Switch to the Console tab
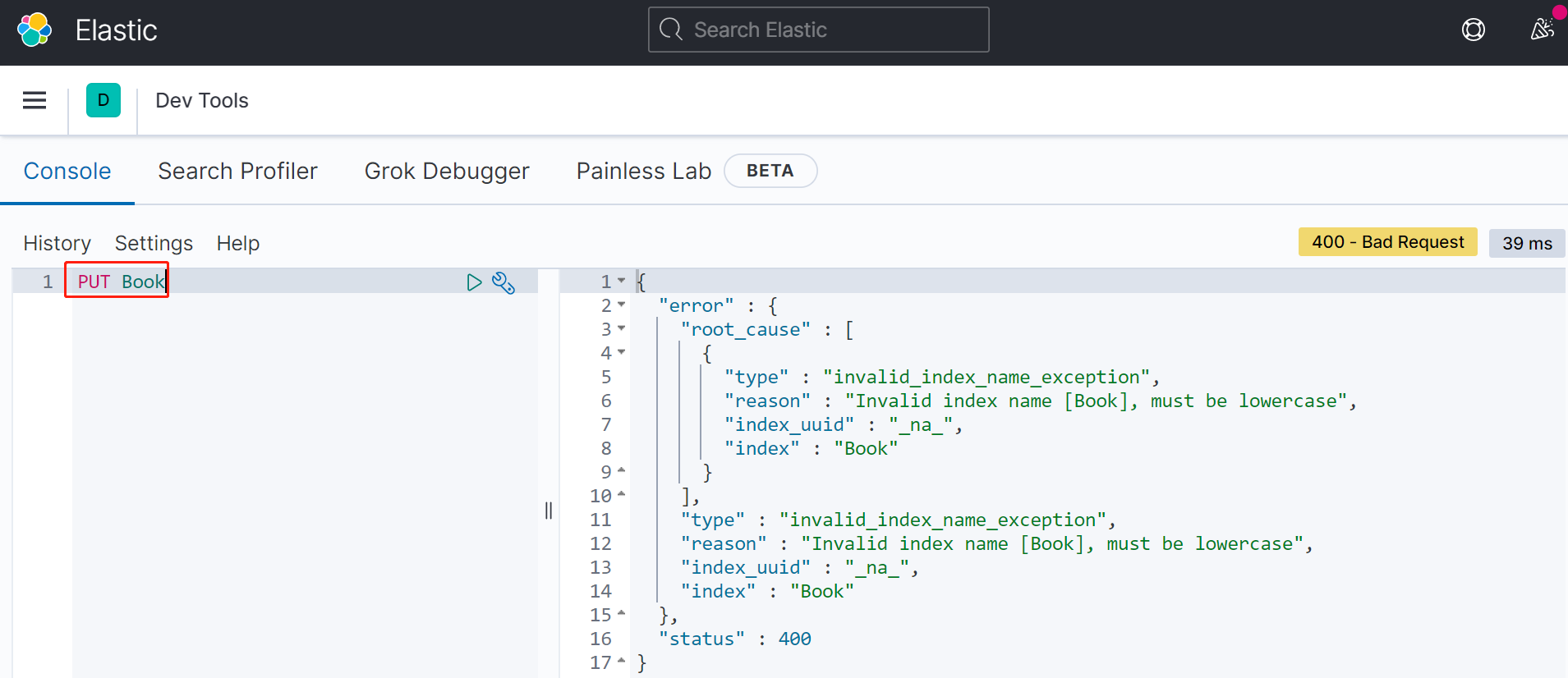 pos(67,171)
